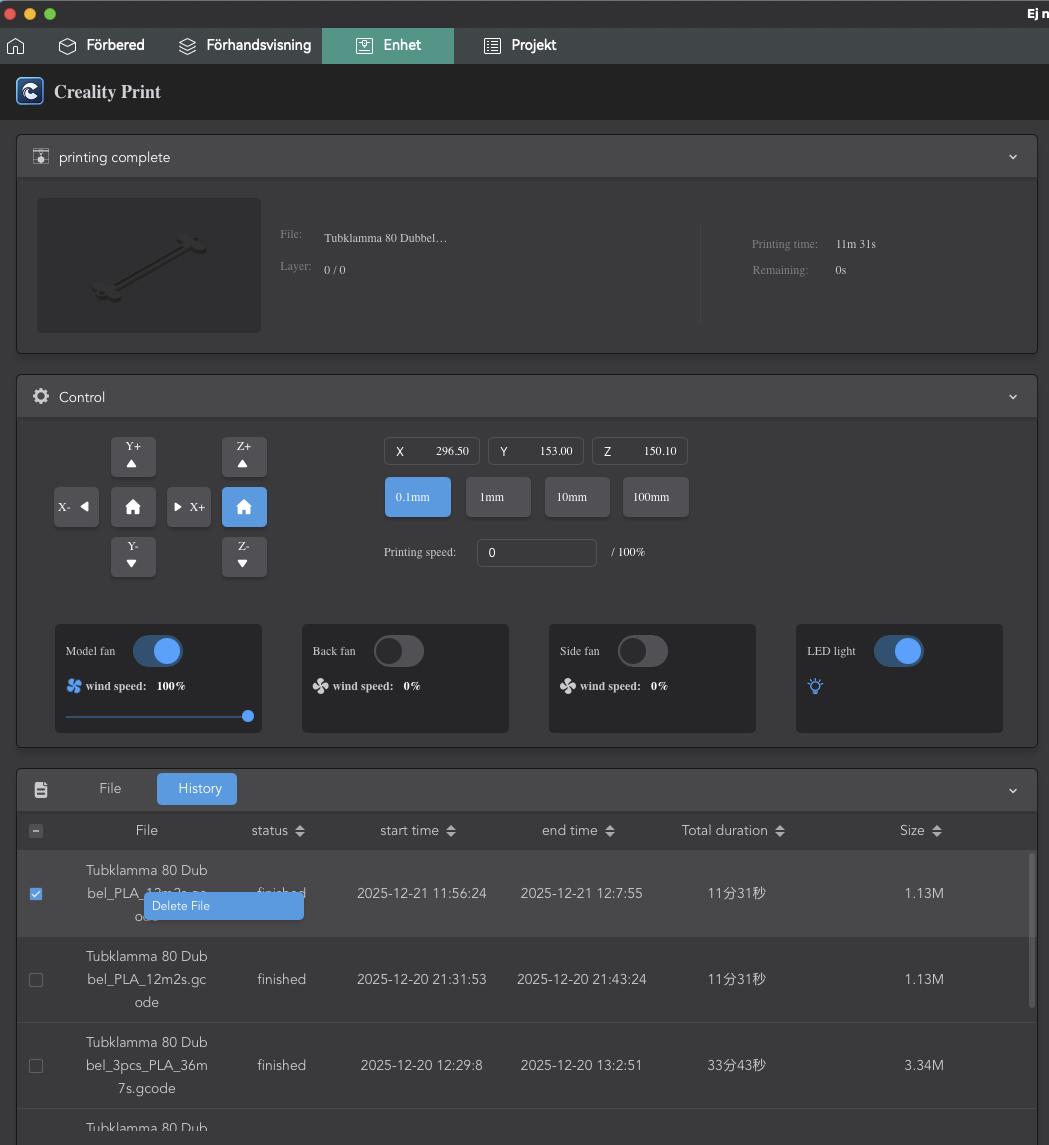Click the home icon in top navigation
This screenshot has height=1145, width=1049.
tap(16, 46)
